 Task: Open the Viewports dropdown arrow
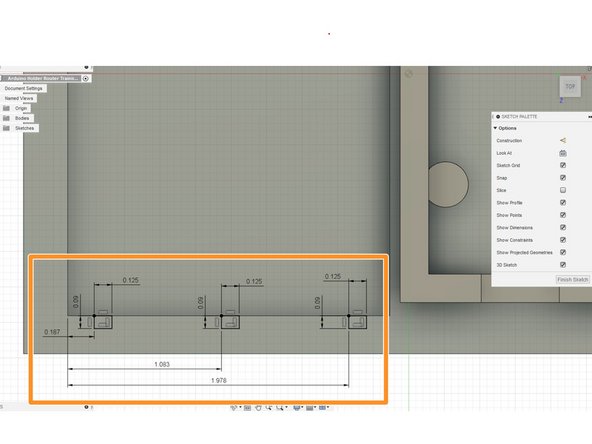point(328,407)
